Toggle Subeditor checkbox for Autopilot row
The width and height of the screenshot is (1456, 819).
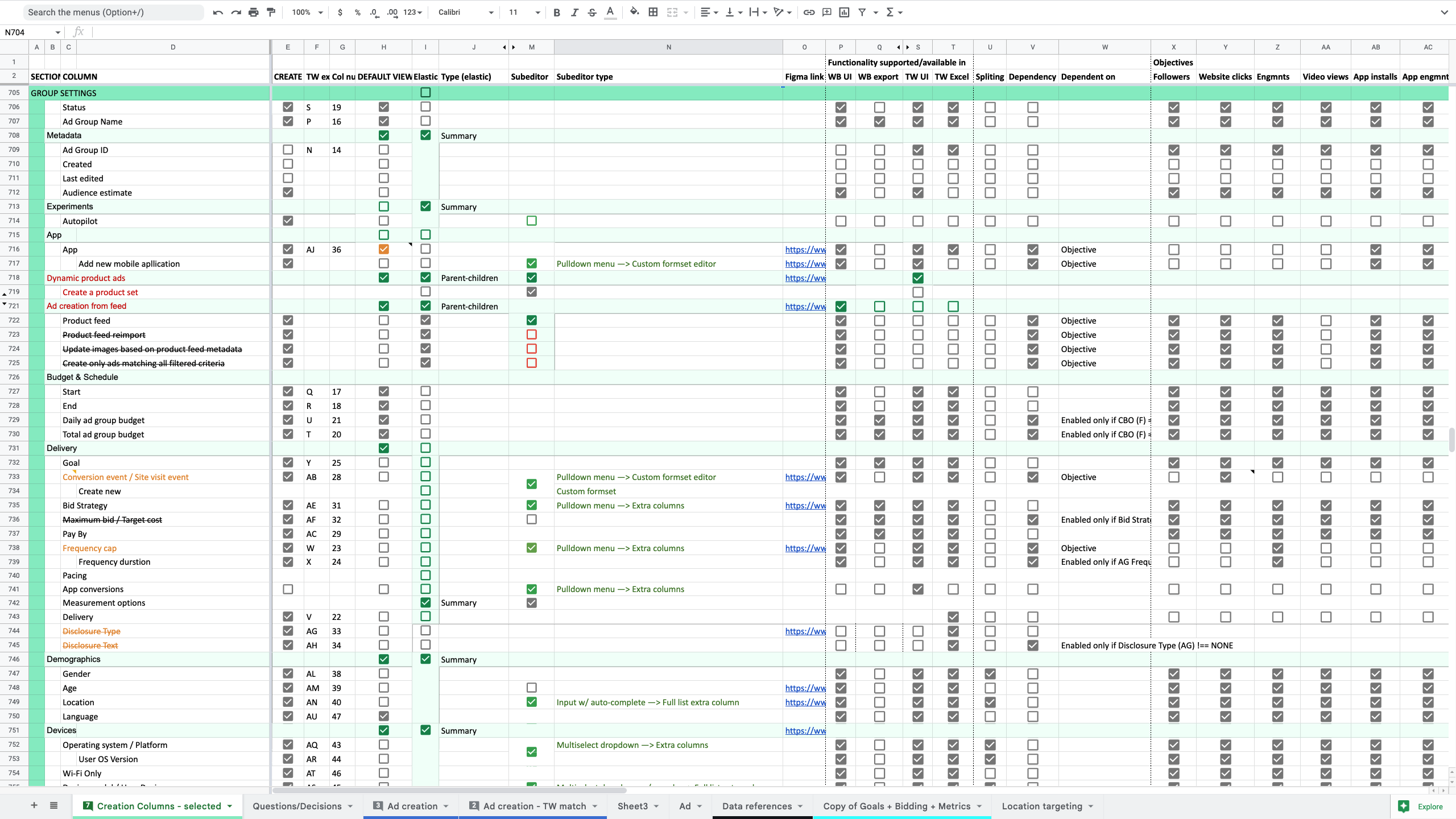[531, 221]
